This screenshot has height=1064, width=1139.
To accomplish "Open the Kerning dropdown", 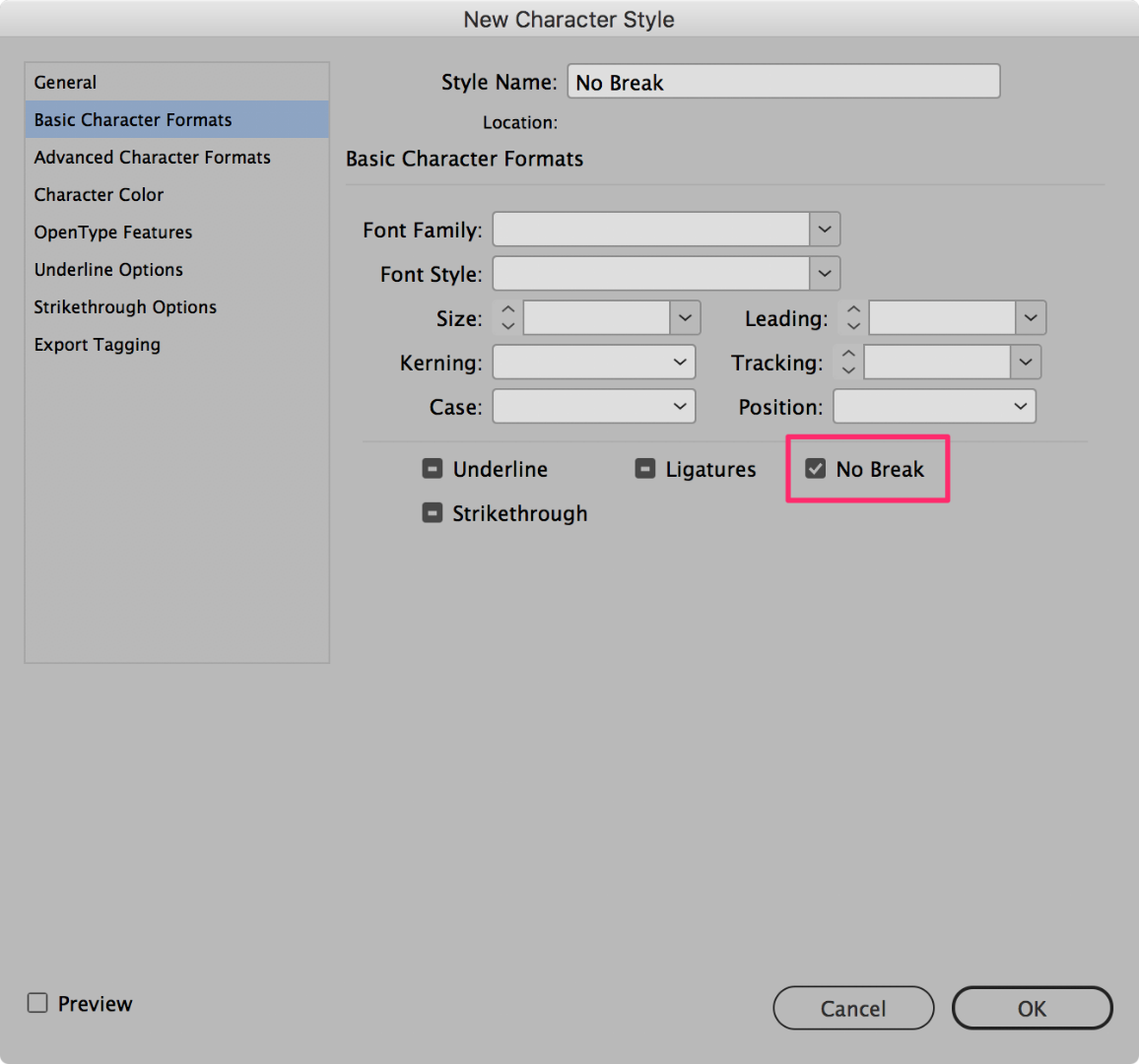I will [x=594, y=363].
